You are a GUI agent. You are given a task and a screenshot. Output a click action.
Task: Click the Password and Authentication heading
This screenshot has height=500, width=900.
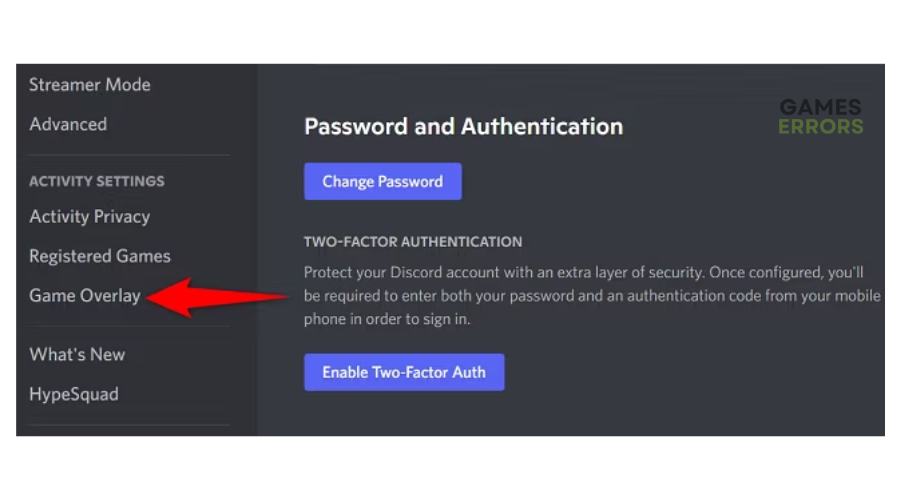pyautogui.click(x=463, y=126)
